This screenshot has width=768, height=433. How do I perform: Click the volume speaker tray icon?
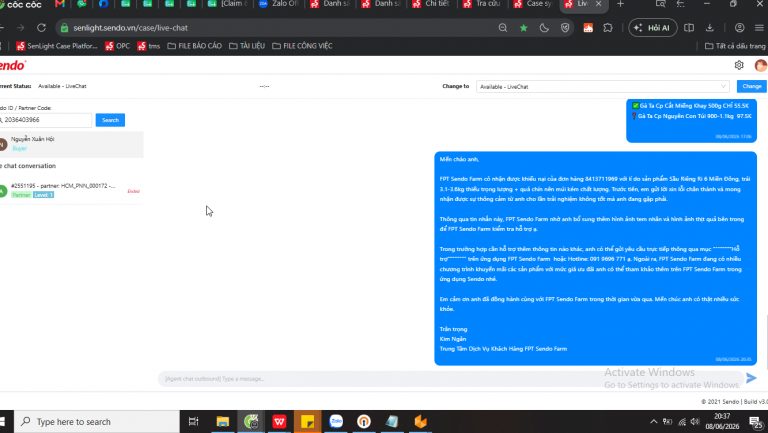695,422
